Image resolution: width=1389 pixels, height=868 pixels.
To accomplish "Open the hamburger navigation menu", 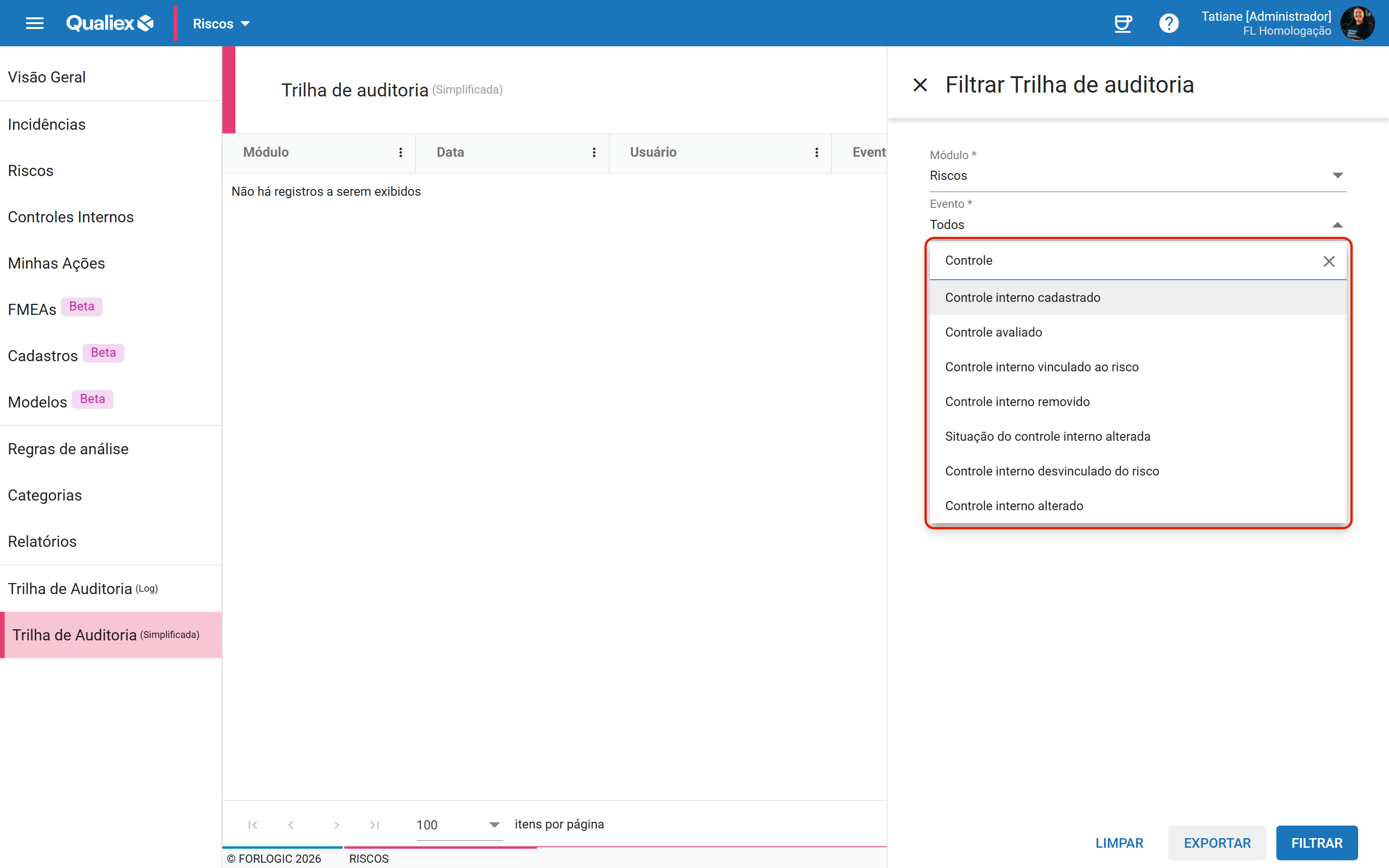I will click(x=34, y=24).
